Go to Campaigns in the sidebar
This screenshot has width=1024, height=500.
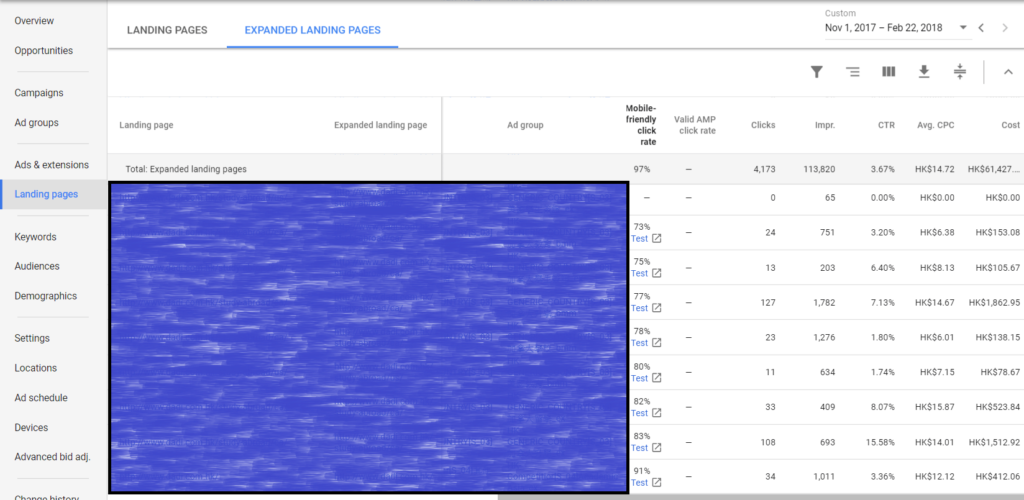(39, 93)
